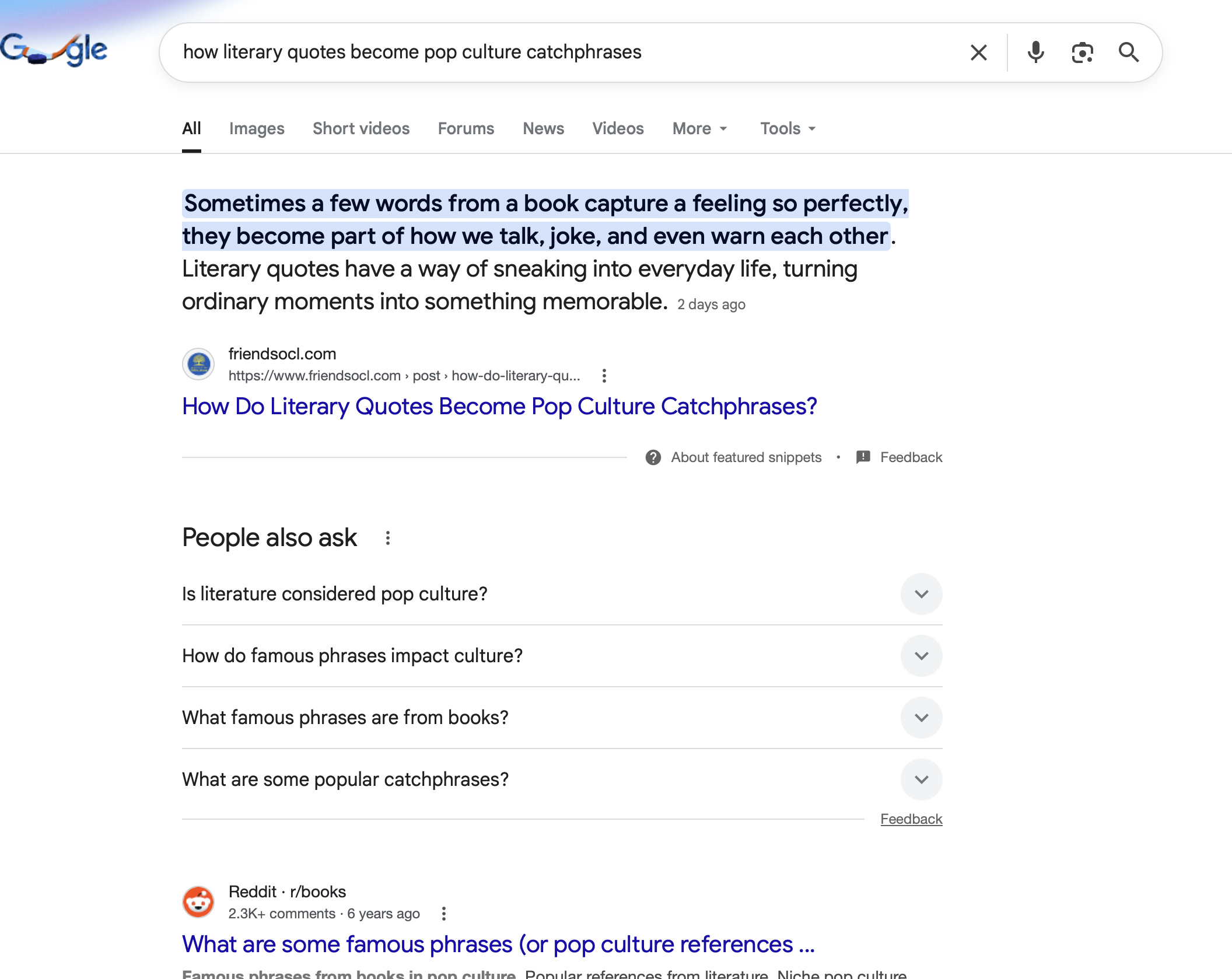Screen dimensions: 1232x979
Task: Switch to the Forums tab
Action: pyautogui.click(x=466, y=128)
